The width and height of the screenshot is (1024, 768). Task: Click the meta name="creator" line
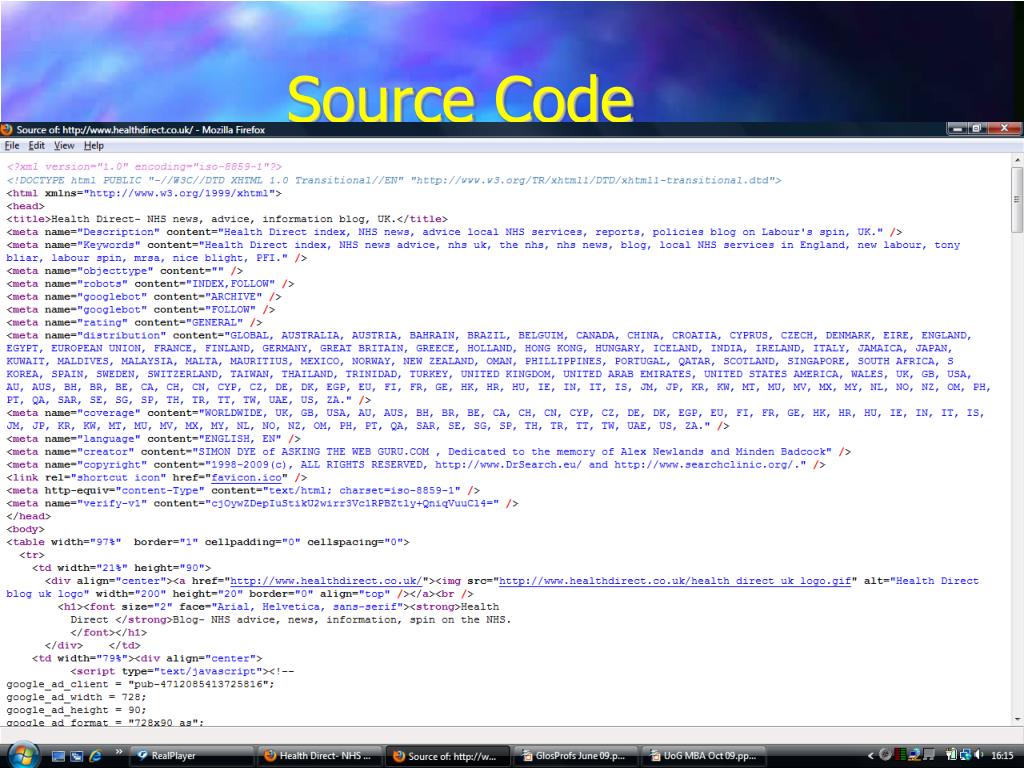point(429,451)
